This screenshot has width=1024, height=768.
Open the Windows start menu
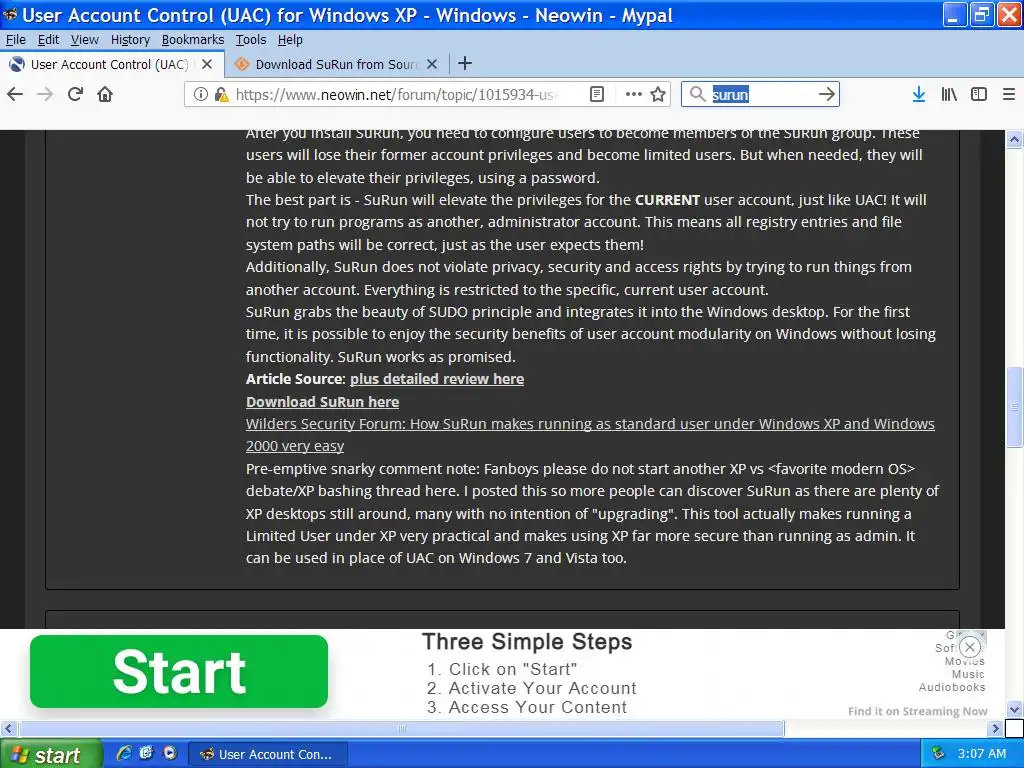[x=50, y=754]
